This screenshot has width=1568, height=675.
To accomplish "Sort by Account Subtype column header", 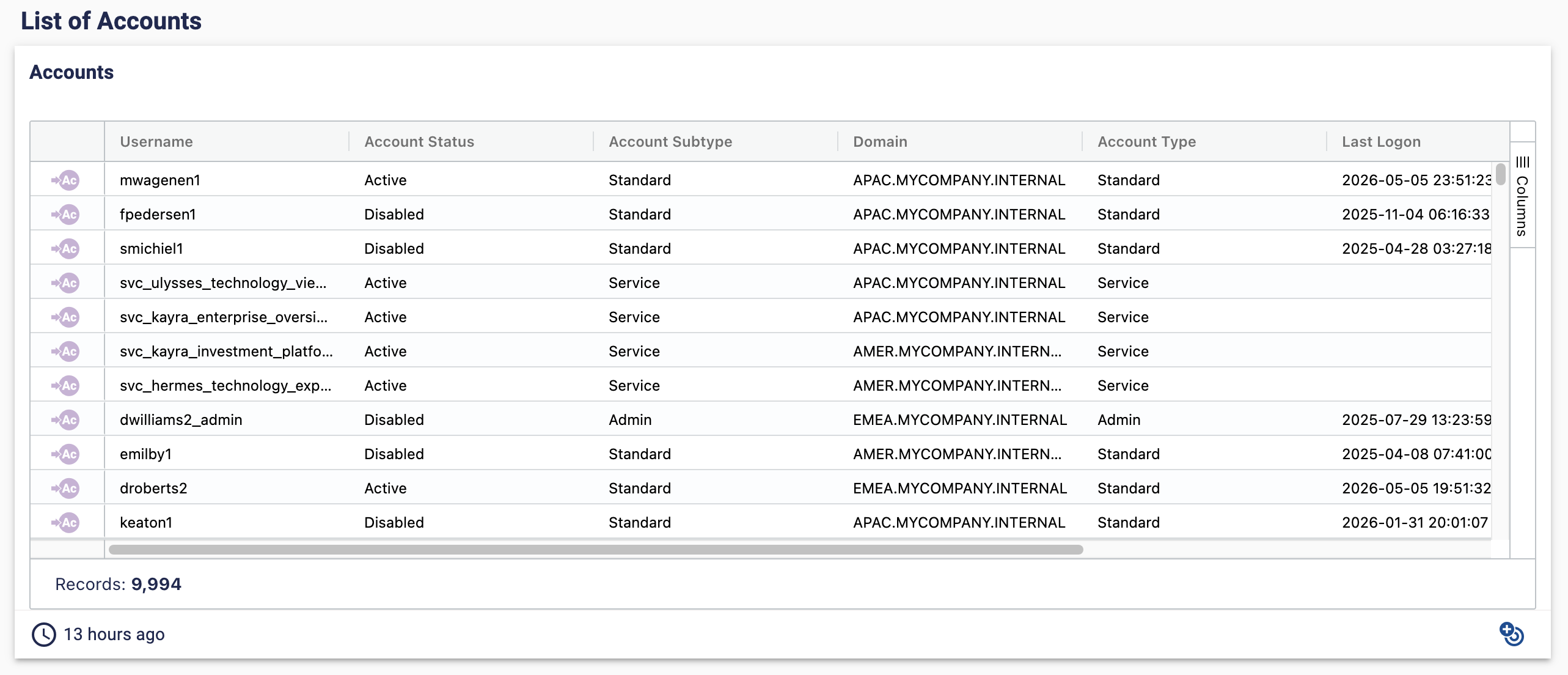I will pos(670,142).
